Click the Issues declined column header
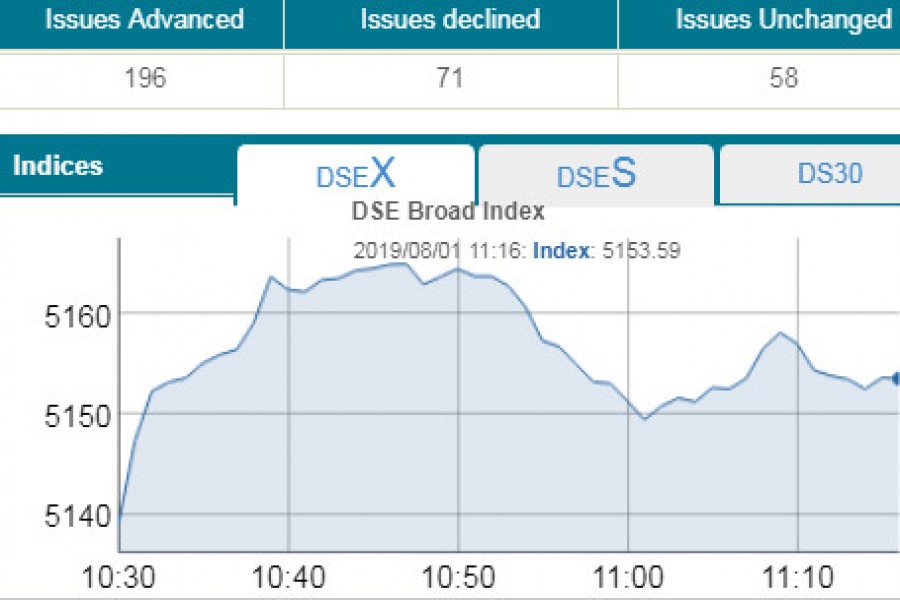Screen dimensions: 900x600 [x=450, y=20]
